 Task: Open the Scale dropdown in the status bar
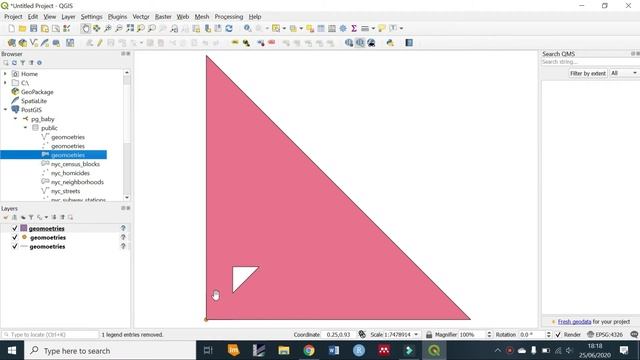tap(416, 335)
